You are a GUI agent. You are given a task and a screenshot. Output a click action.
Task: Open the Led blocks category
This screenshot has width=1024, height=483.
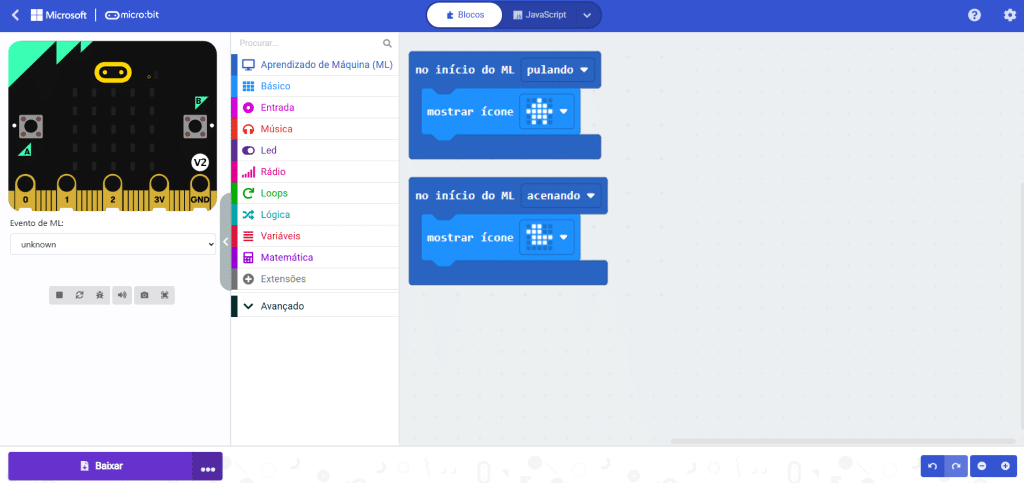(x=315, y=150)
